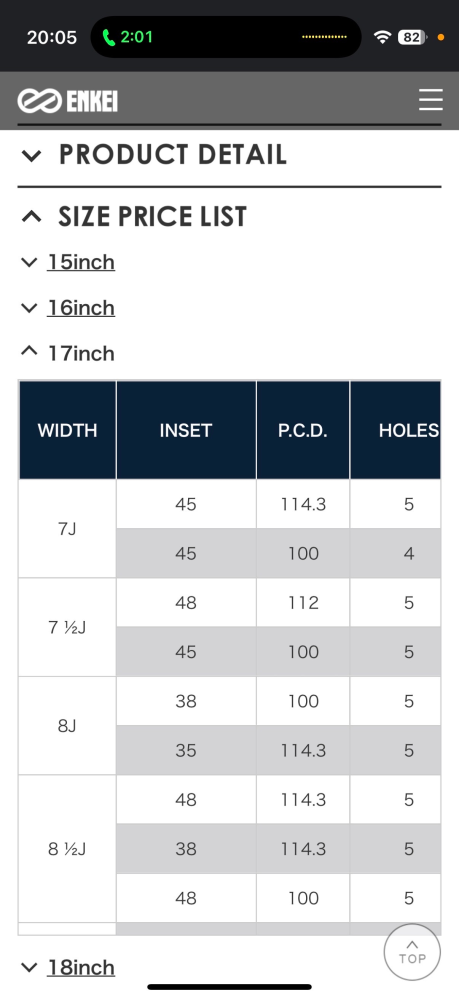The height and width of the screenshot is (999, 459).
Task: Click the INSET column header
Action: click(186, 430)
